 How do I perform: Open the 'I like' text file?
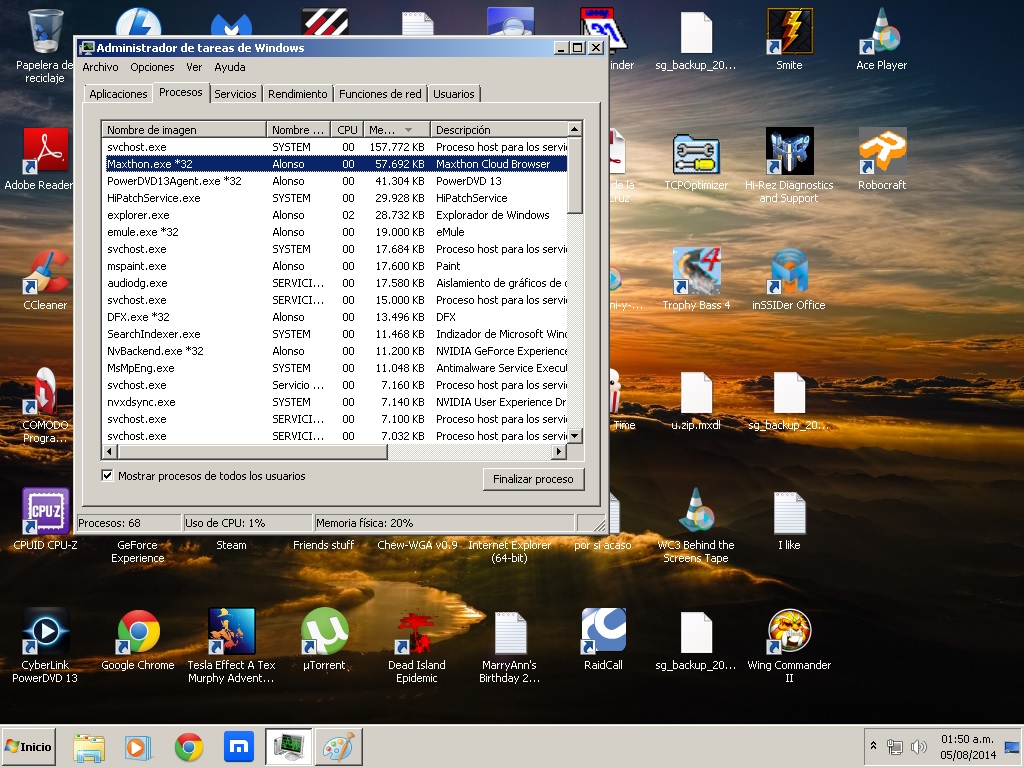tap(789, 520)
